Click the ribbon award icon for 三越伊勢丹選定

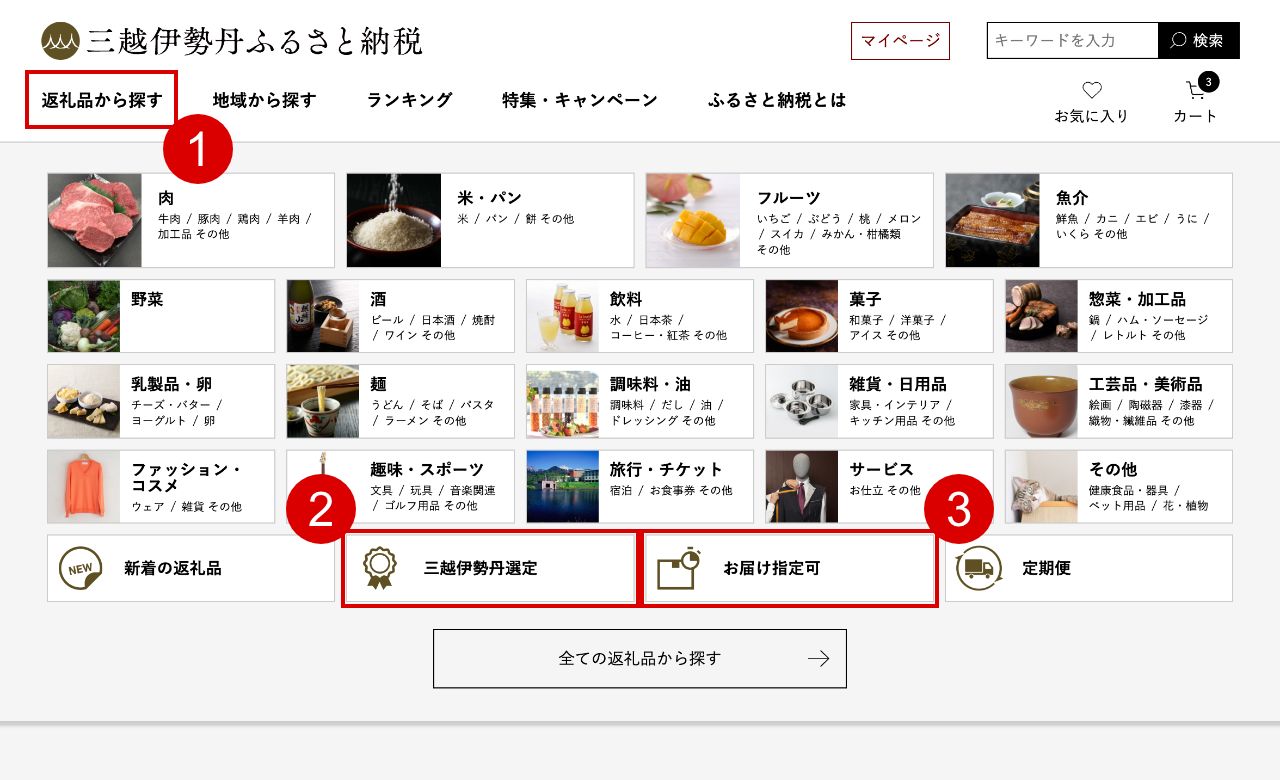[x=380, y=568]
